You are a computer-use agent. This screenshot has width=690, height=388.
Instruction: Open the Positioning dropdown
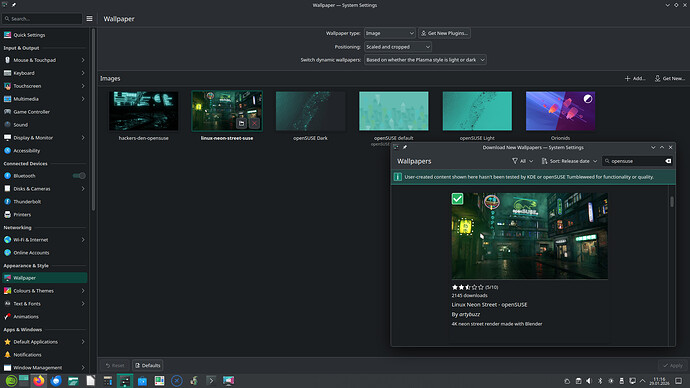[x=398, y=47]
